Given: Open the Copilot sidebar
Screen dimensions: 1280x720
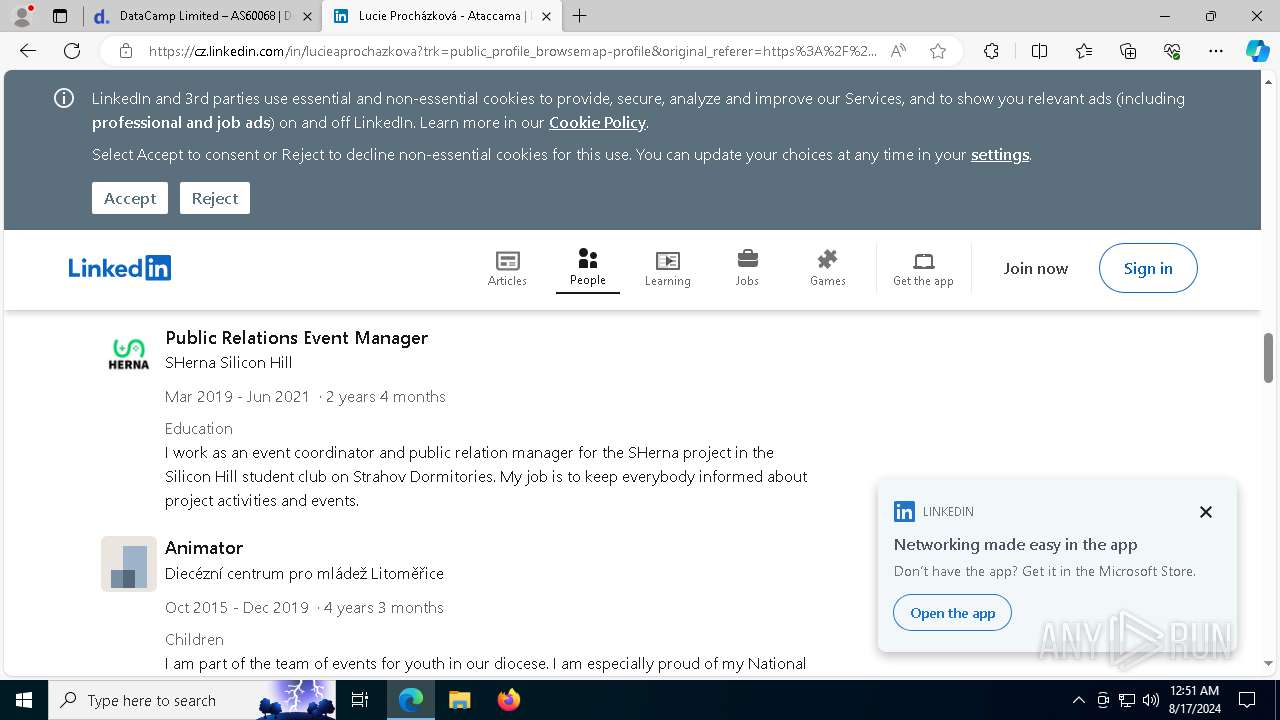Looking at the screenshot, I should coord(1257,51).
